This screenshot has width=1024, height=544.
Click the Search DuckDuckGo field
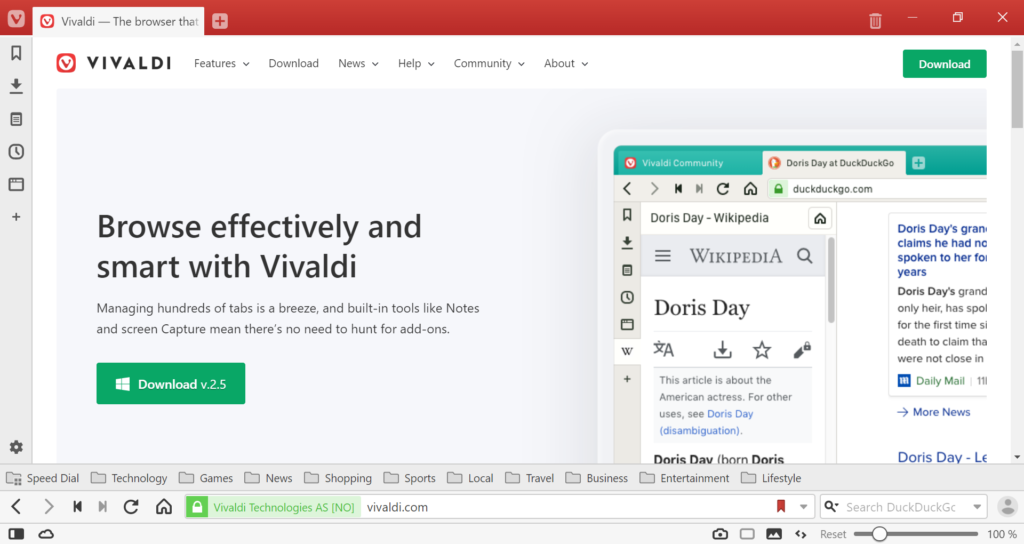(x=904, y=507)
